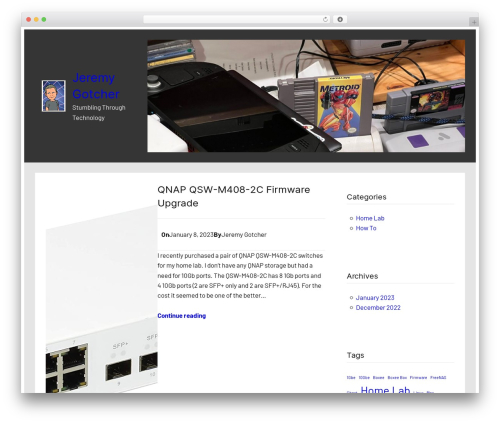View the December 2022 archive

point(378,308)
